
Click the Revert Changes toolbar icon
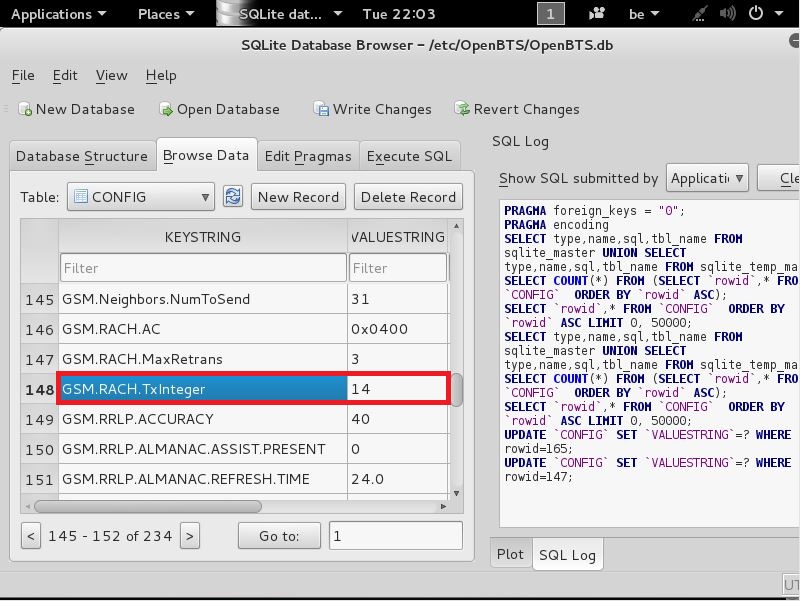[x=462, y=109]
